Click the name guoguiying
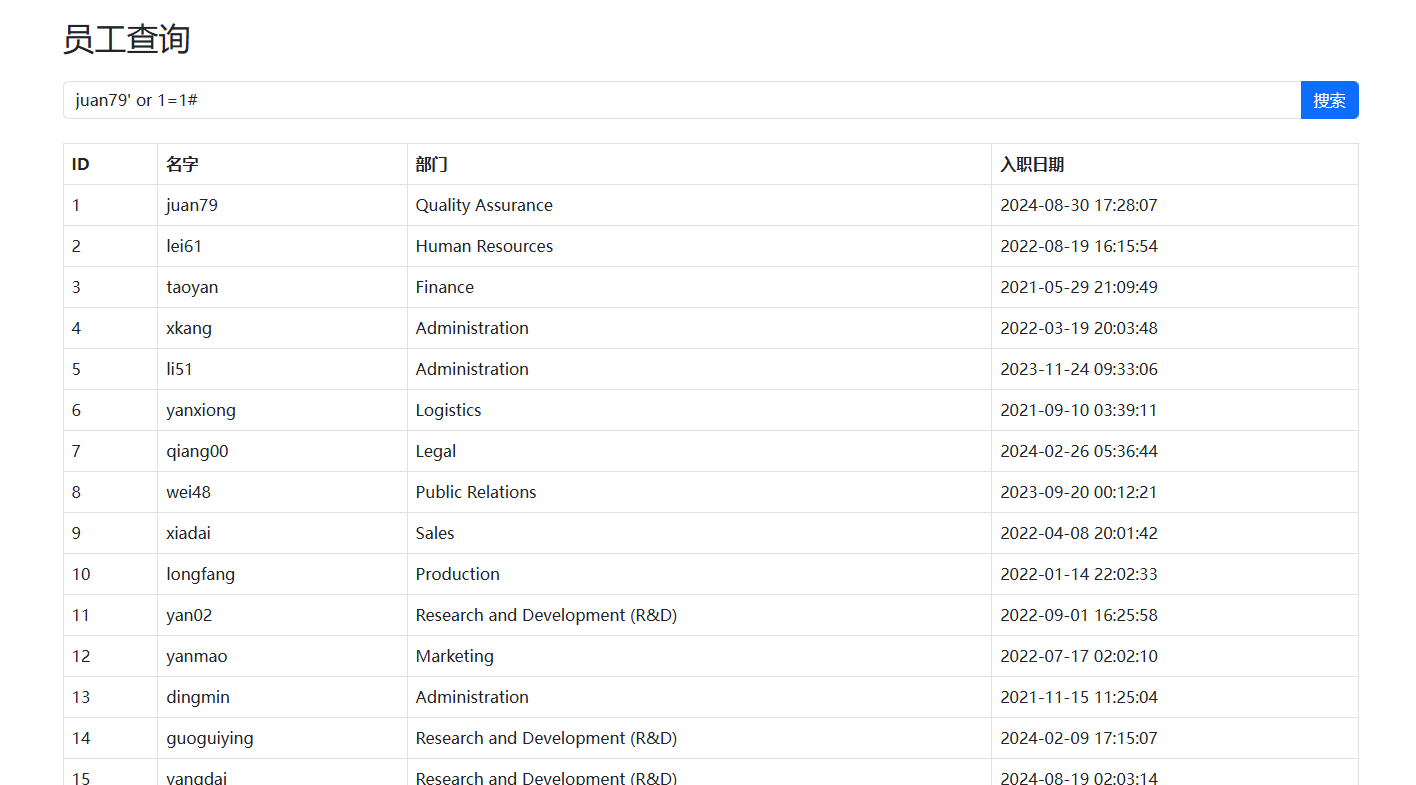Viewport: 1416px width, 785px height. [x=210, y=738]
